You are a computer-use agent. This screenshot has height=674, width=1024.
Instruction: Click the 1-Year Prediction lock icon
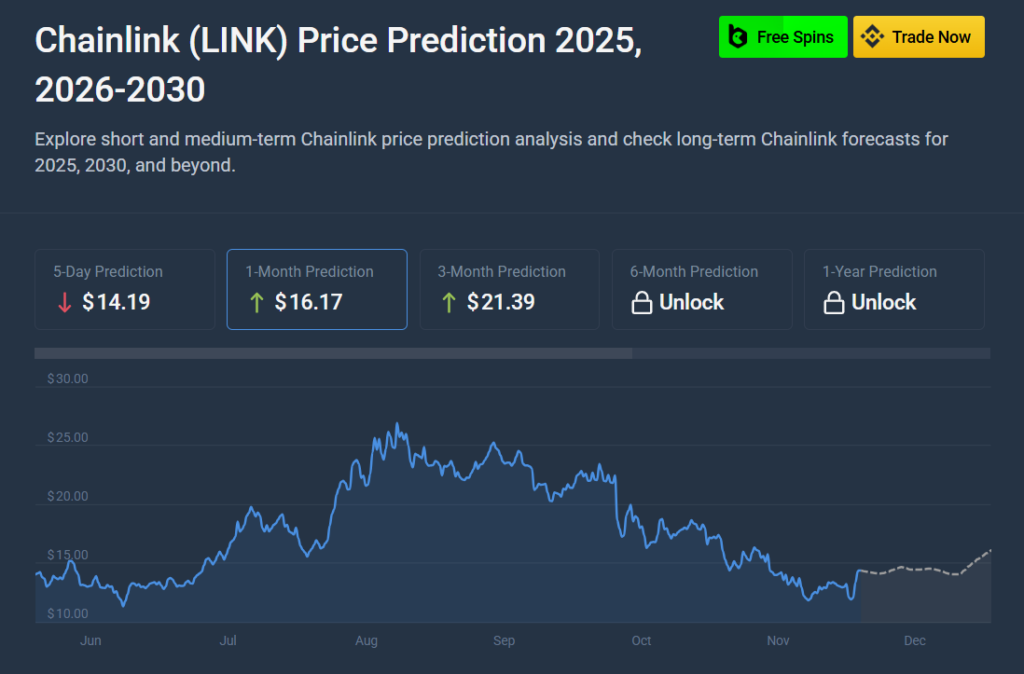[834, 303]
